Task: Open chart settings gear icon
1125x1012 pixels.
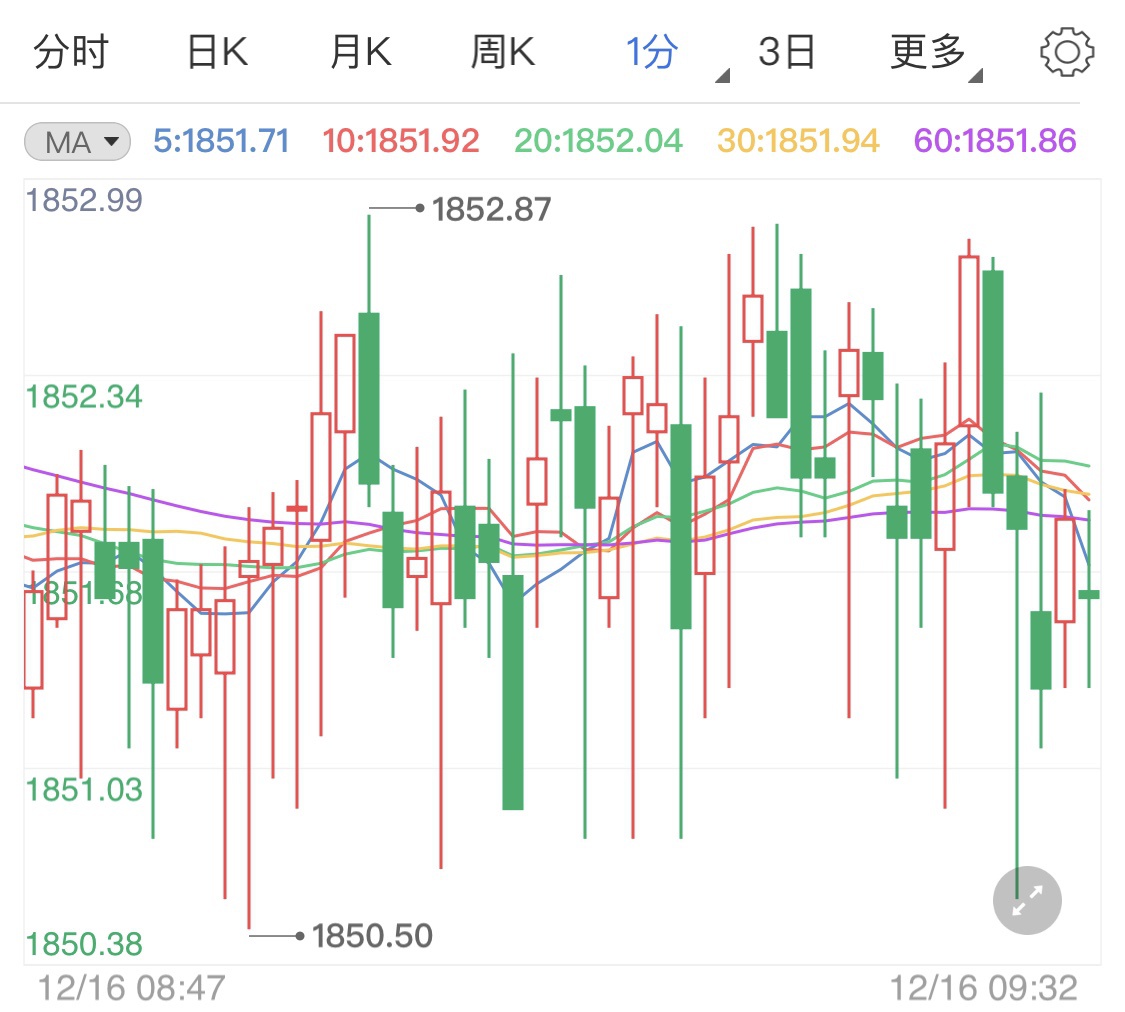Action: pos(1067,52)
